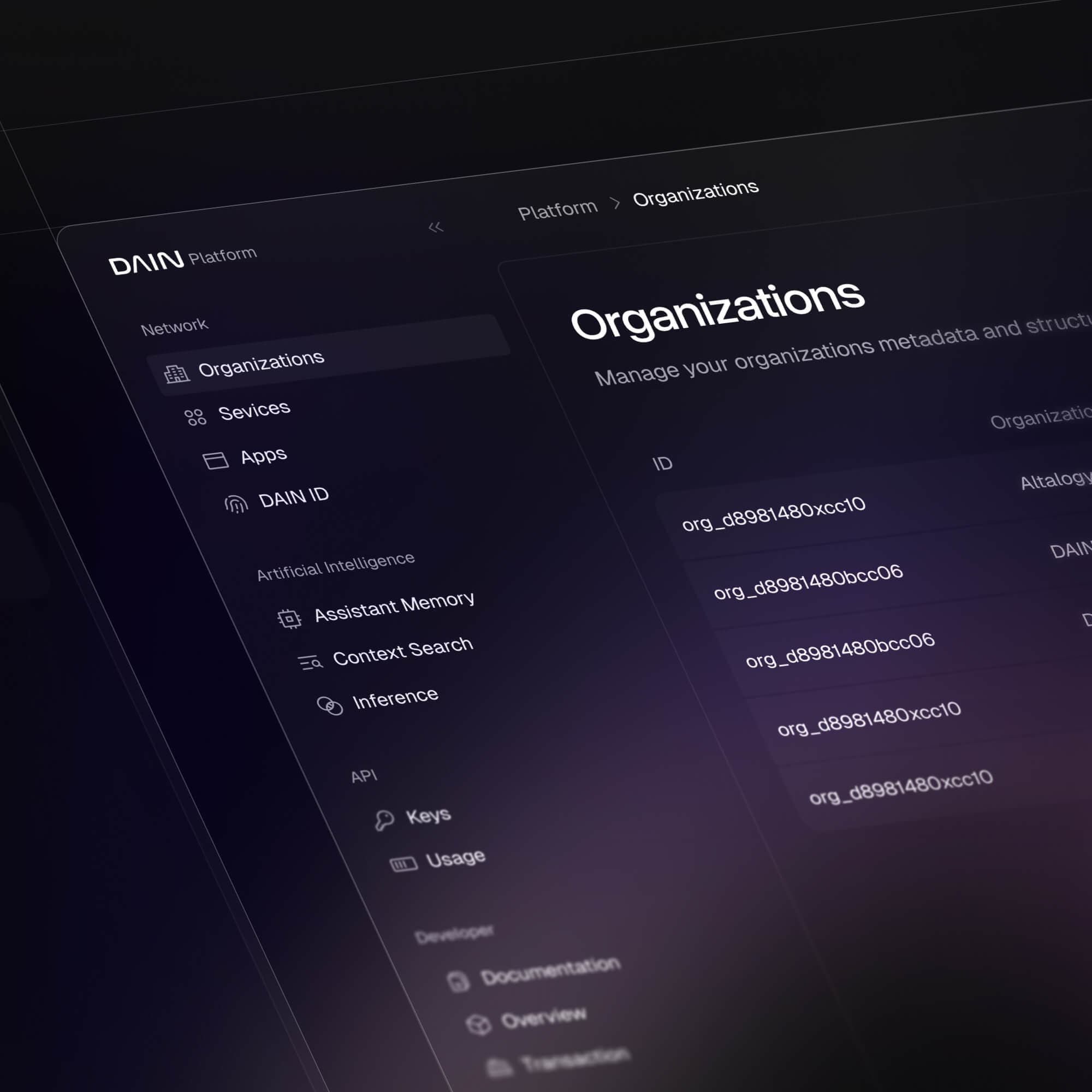The image size is (1092, 1092).
Task: Click the Context Search icon
Action: pos(310,661)
